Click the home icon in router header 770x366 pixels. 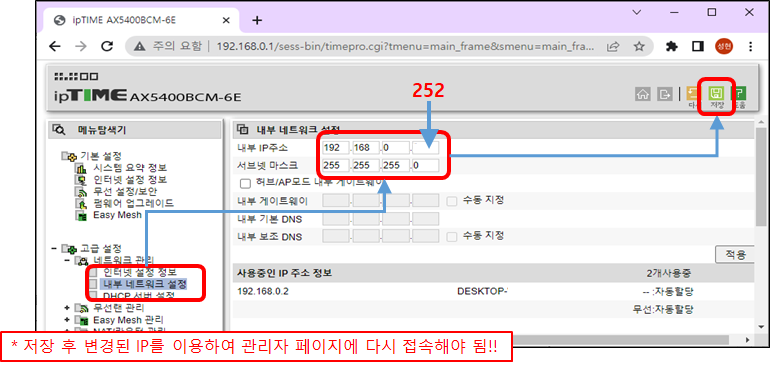(x=642, y=94)
